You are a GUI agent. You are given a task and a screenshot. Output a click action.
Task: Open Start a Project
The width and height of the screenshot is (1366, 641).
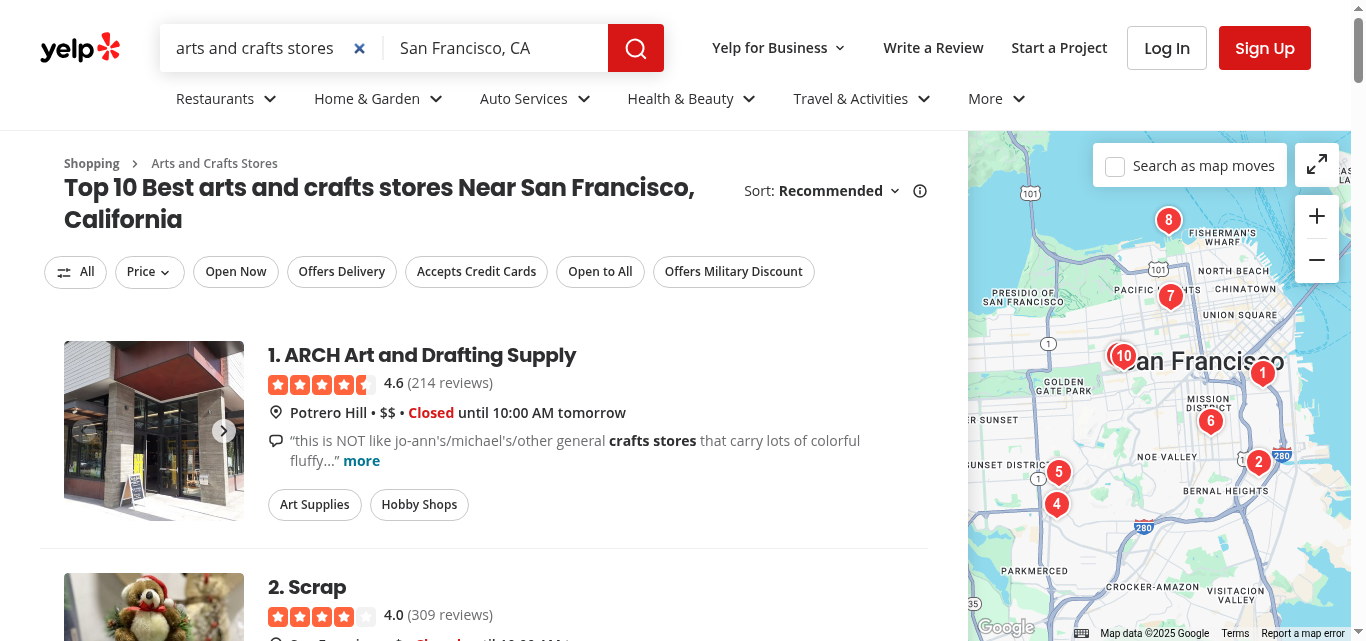point(1059,48)
